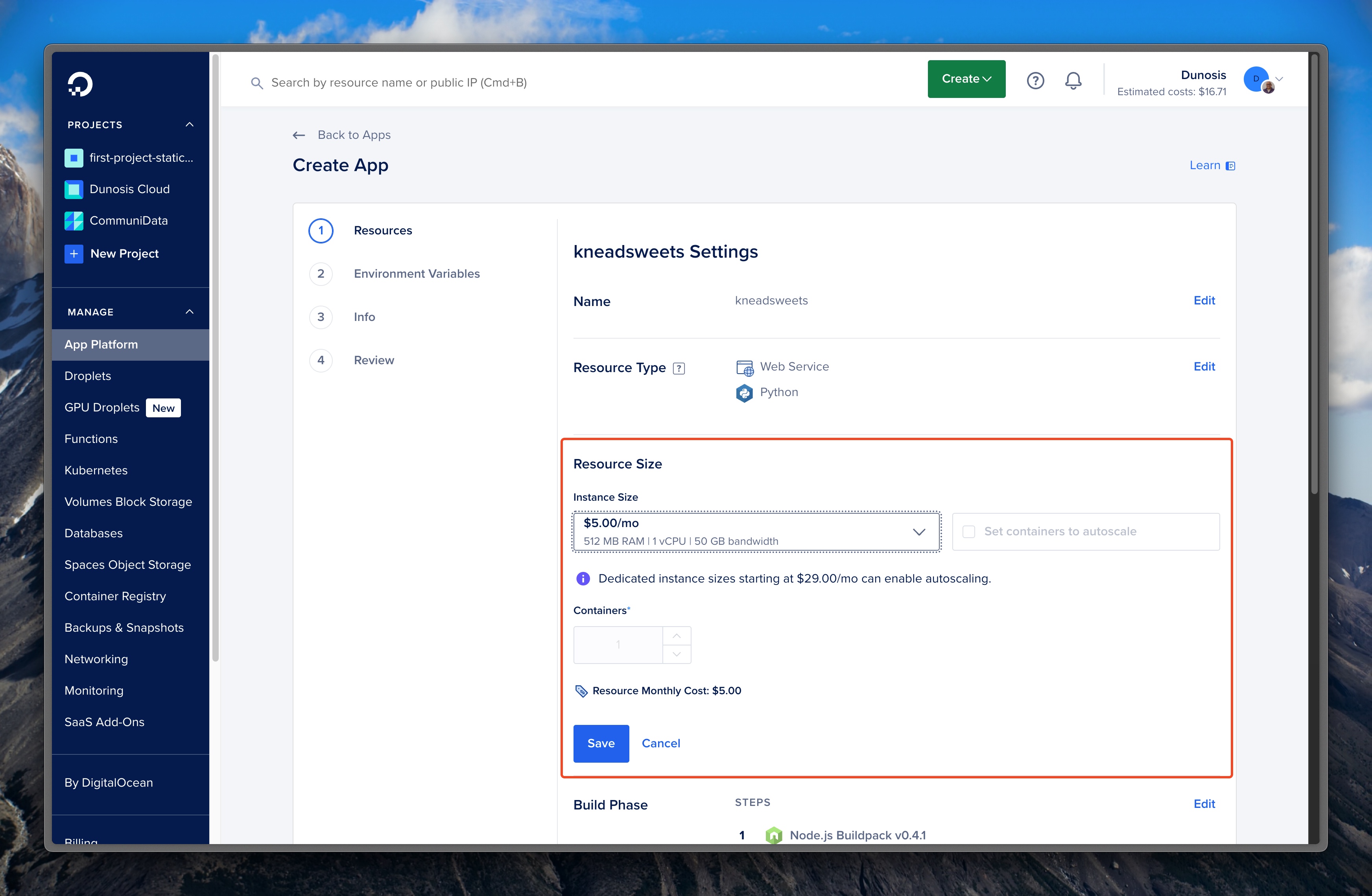The image size is (1372, 896).
Task: Collapse the Projects section
Action: (x=190, y=125)
